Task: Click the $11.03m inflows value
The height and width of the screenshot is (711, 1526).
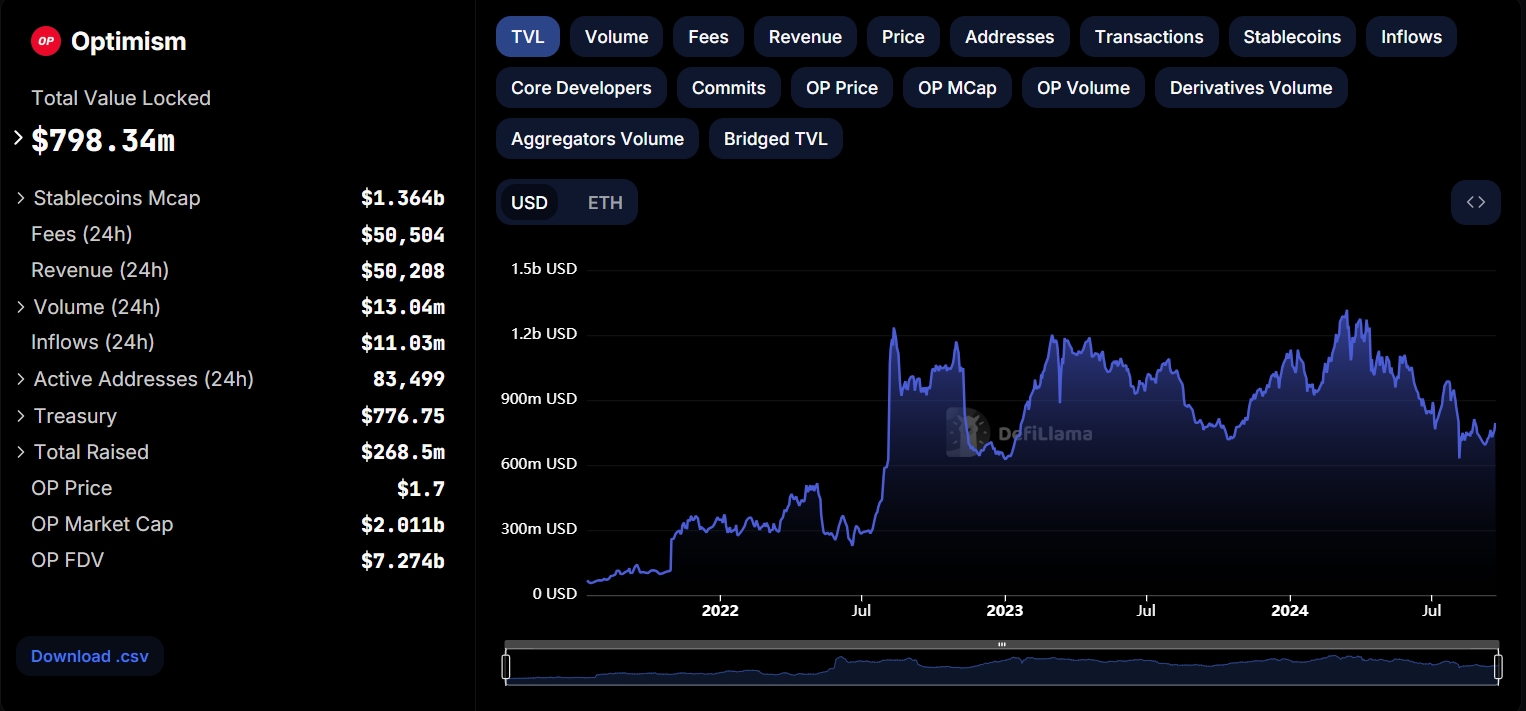Action: (x=403, y=343)
